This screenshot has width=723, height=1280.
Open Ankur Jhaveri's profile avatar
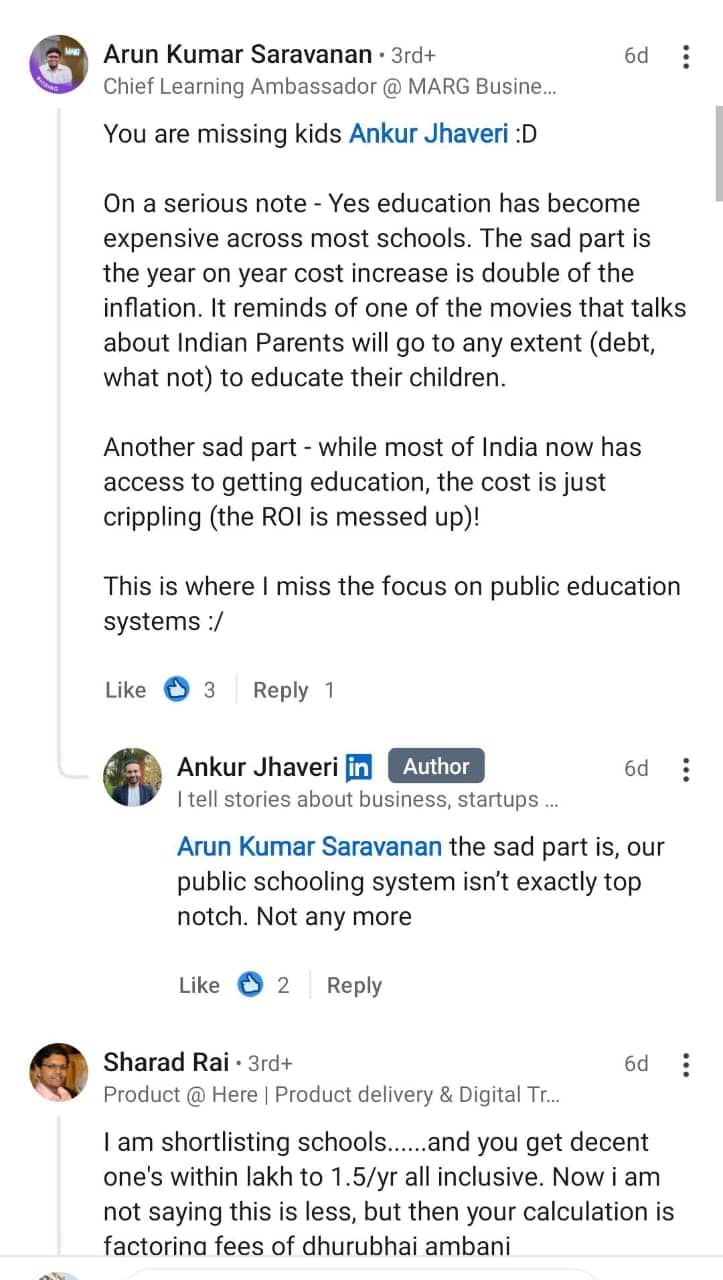click(132, 777)
